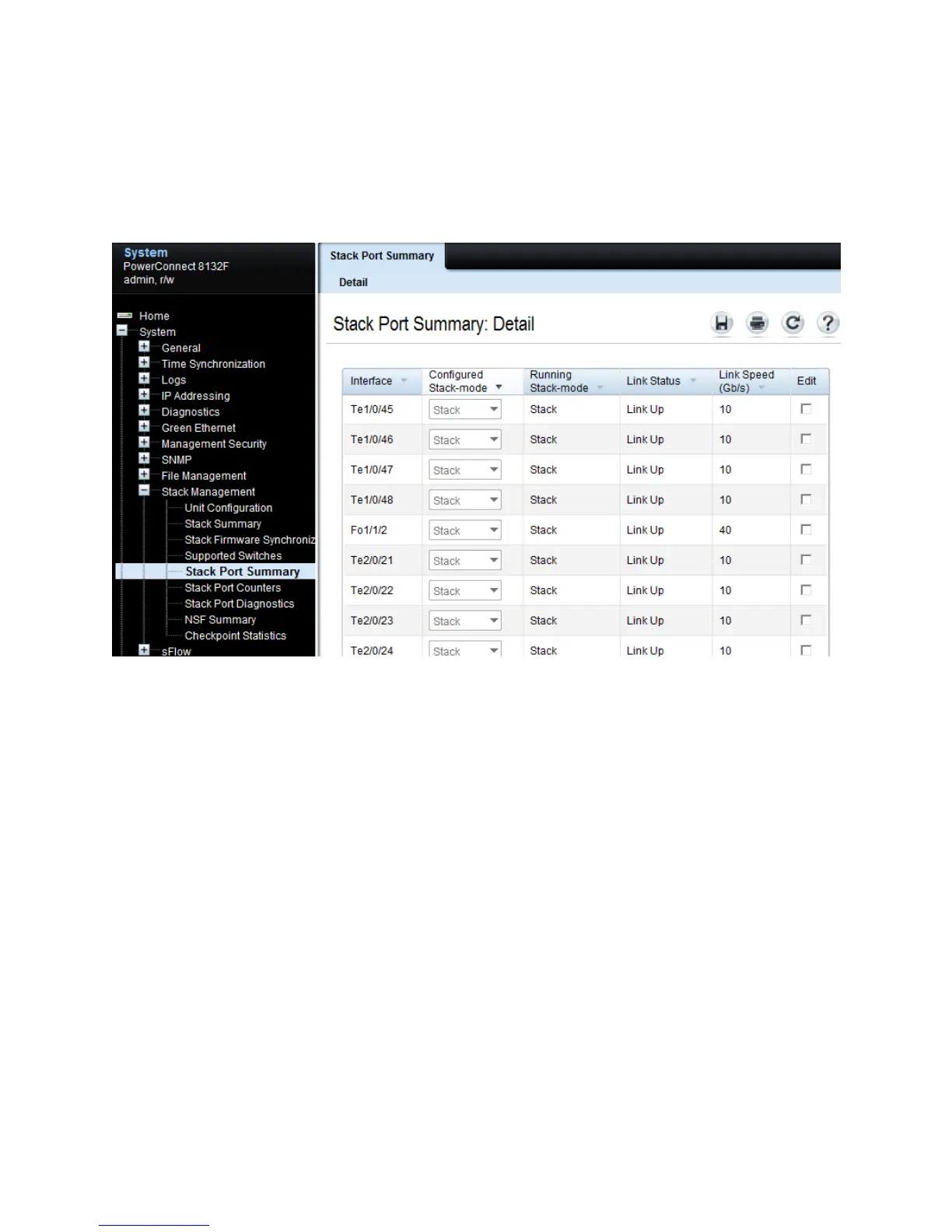
Task: Open Stack Port Counters in the tree
Action: [x=233, y=587]
